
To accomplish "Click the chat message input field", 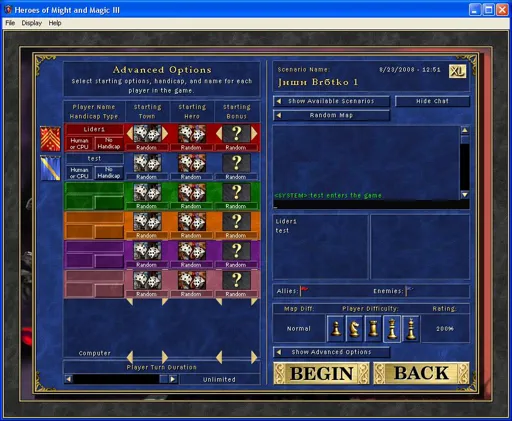I will point(371,205).
